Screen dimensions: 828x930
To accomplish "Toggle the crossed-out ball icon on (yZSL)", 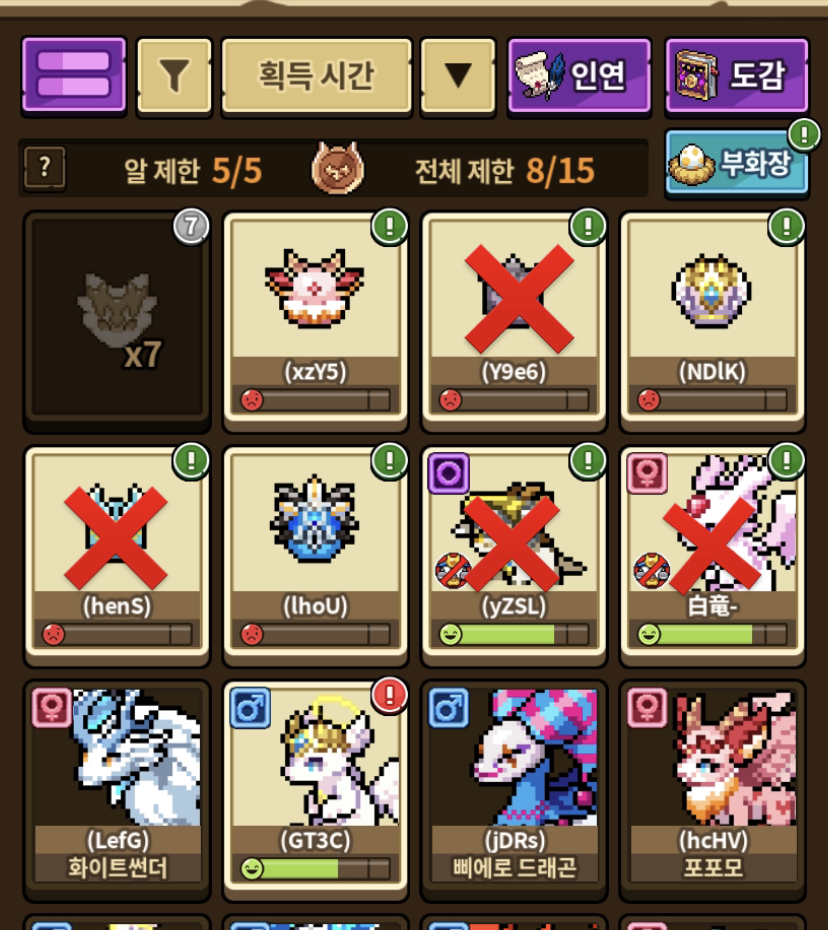I will pyautogui.click(x=453, y=571).
